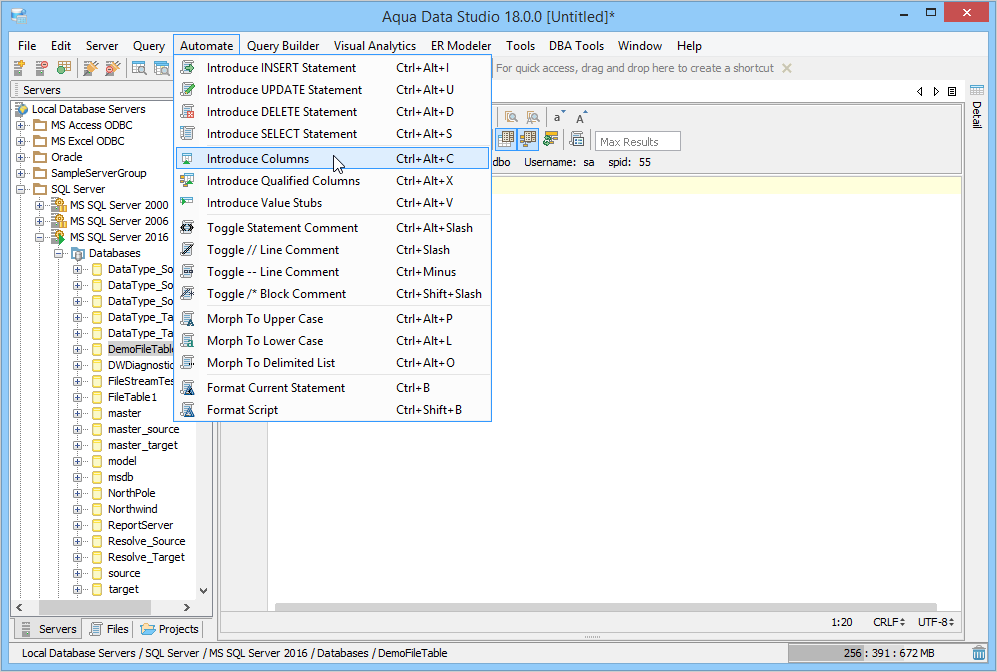Click the register server toolbar icon
Viewport: 997px width, 672px height.
tap(19, 68)
